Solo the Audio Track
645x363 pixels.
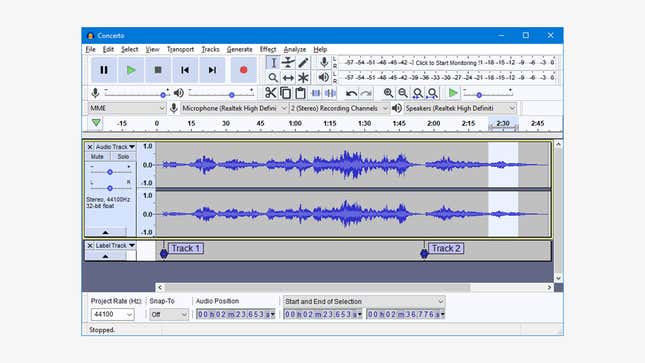coord(123,156)
